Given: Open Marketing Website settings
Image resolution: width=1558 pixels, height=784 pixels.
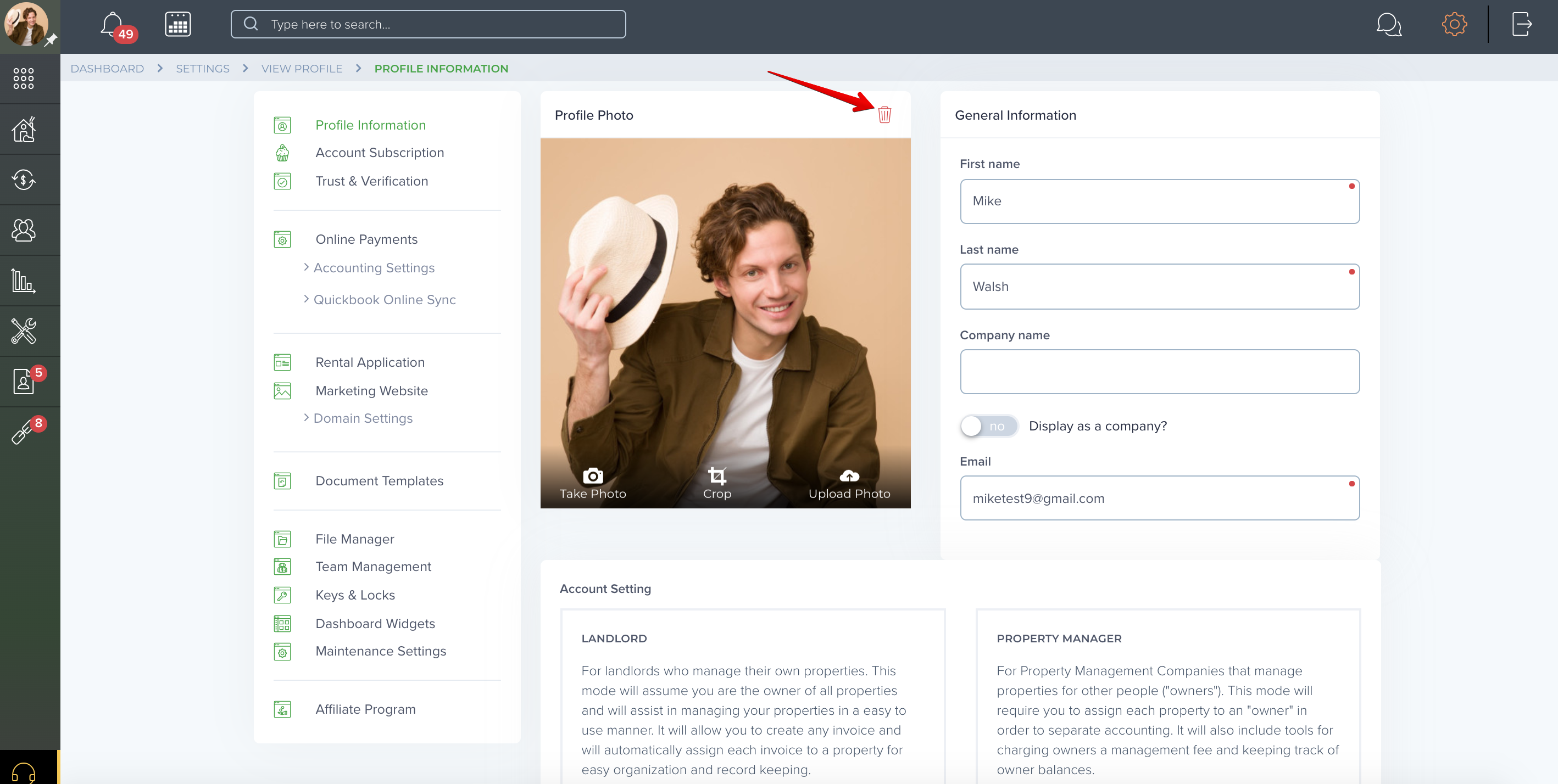Looking at the screenshot, I should tap(371, 391).
